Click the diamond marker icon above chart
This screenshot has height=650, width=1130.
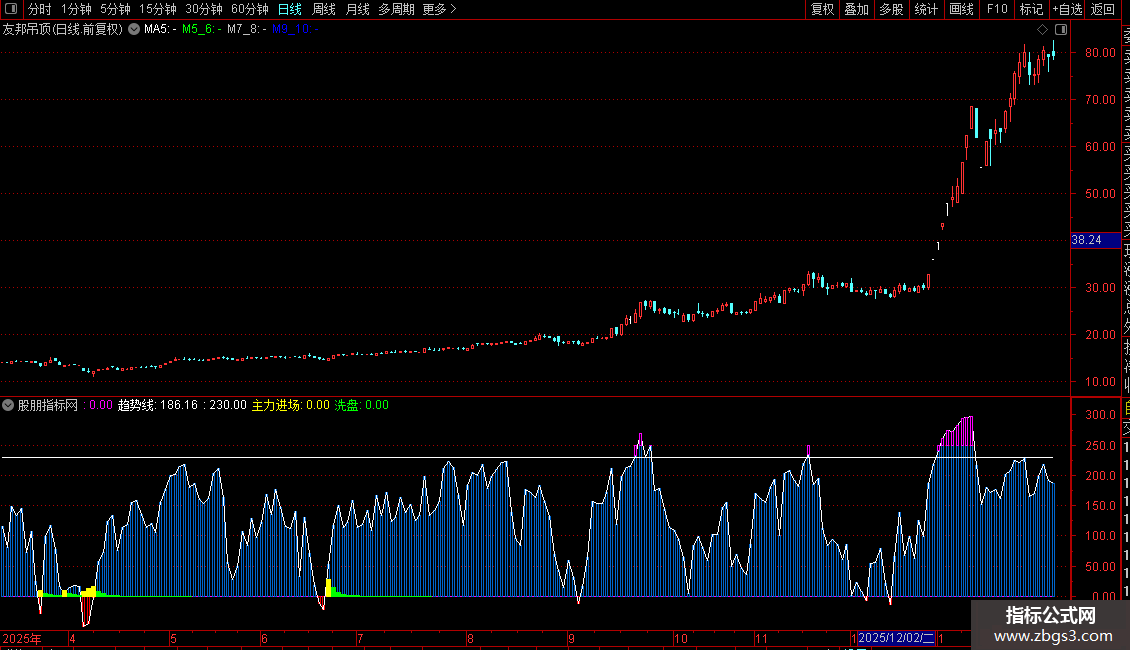tap(1042, 30)
